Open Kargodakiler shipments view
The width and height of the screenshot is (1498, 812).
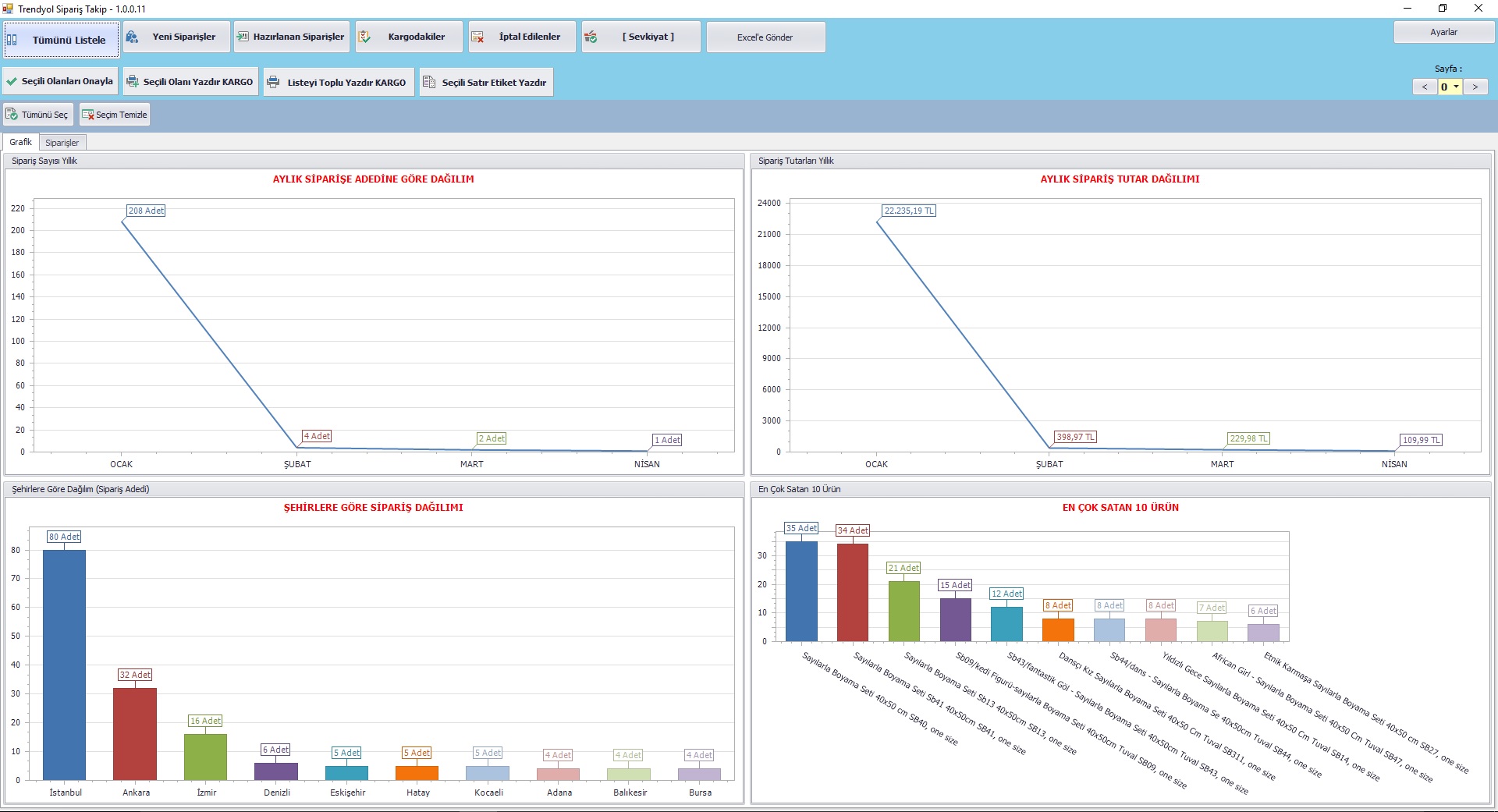pos(408,37)
